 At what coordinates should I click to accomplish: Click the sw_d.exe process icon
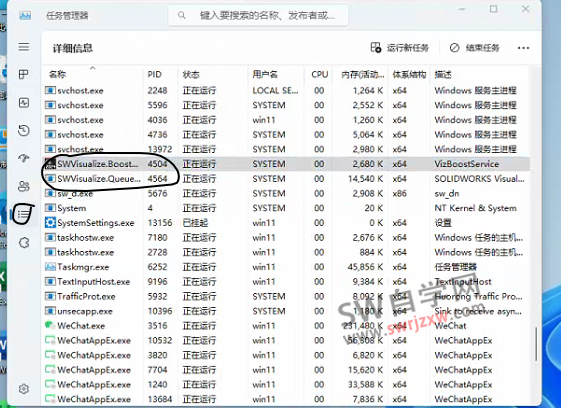point(50,193)
